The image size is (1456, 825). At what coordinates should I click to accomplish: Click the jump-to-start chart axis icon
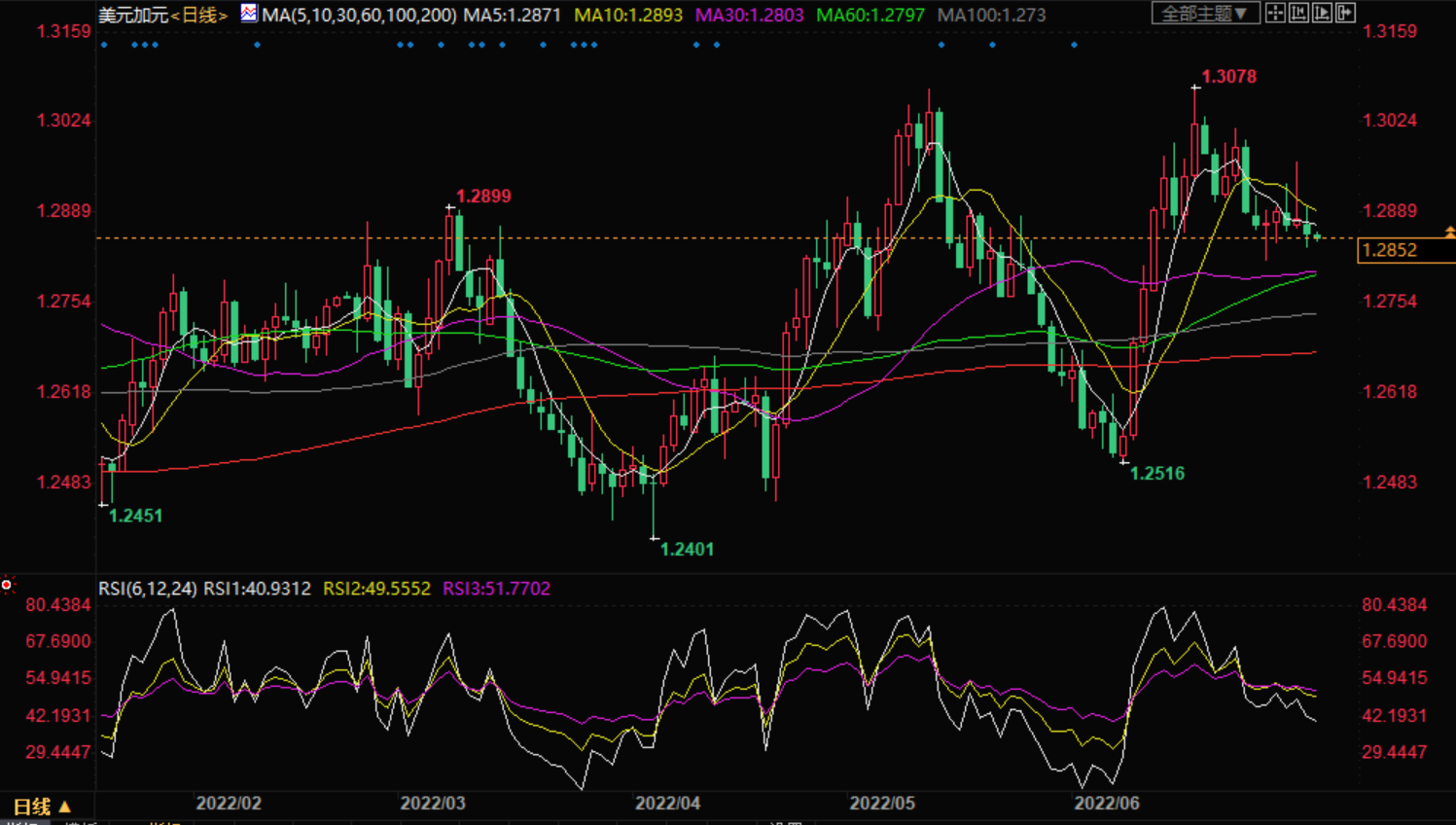tap(1298, 13)
